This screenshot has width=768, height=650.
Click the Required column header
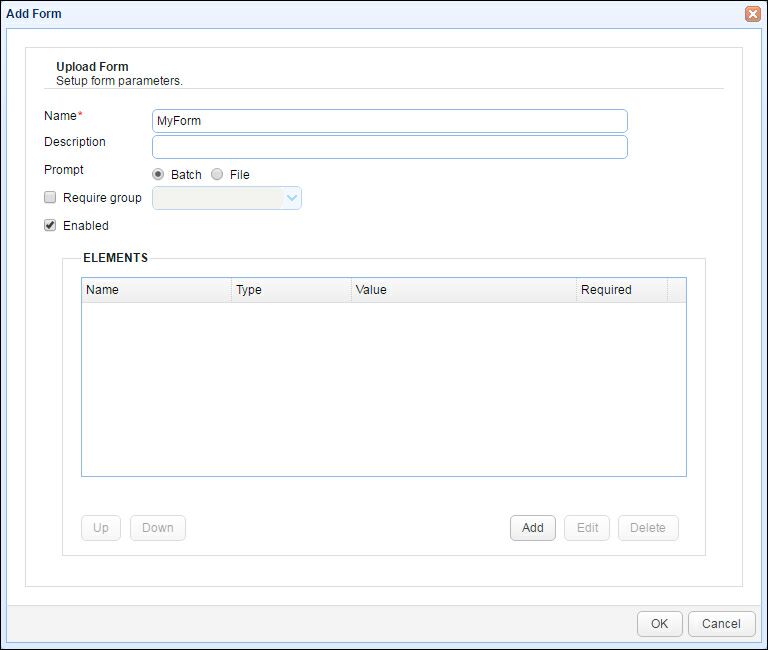622,290
